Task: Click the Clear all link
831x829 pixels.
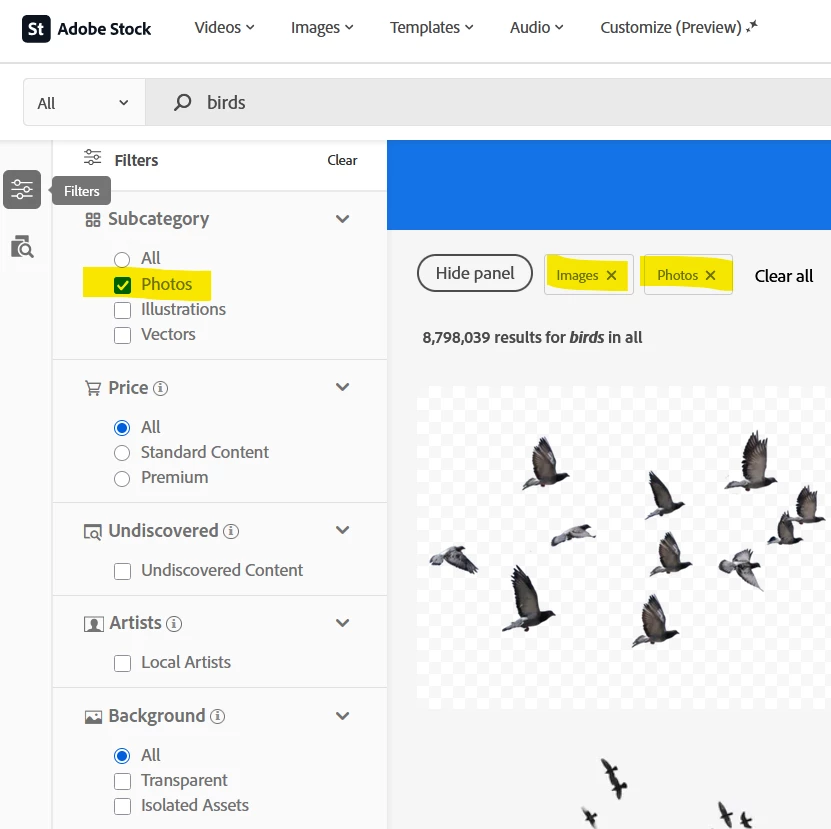Action: point(783,276)
